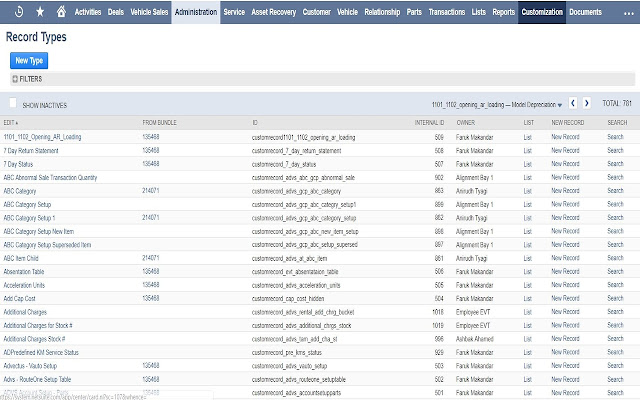Open the Relationship menu
640x400 pixels.
(x=382, y=12)
